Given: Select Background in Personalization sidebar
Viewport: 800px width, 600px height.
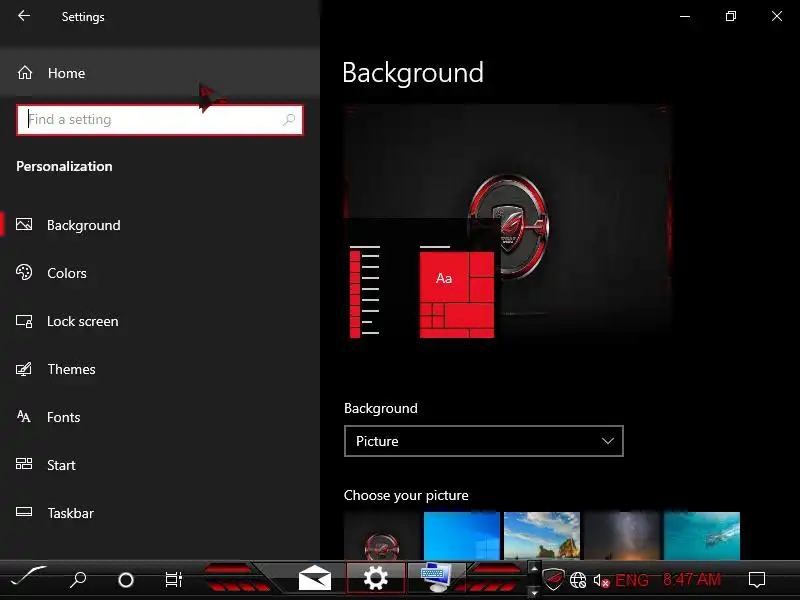Looking at the screenshot, I should (x=160, y=225).
